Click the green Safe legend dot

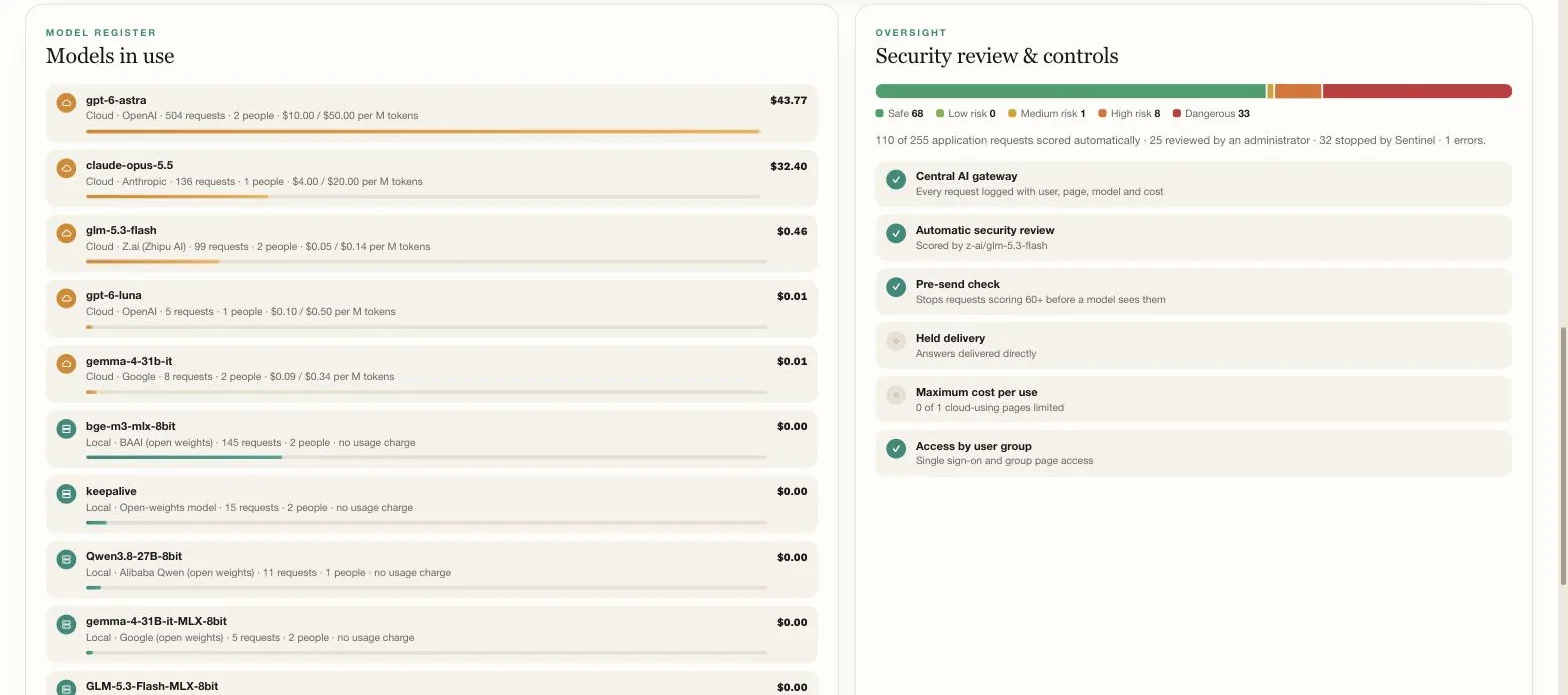[880, 113]
